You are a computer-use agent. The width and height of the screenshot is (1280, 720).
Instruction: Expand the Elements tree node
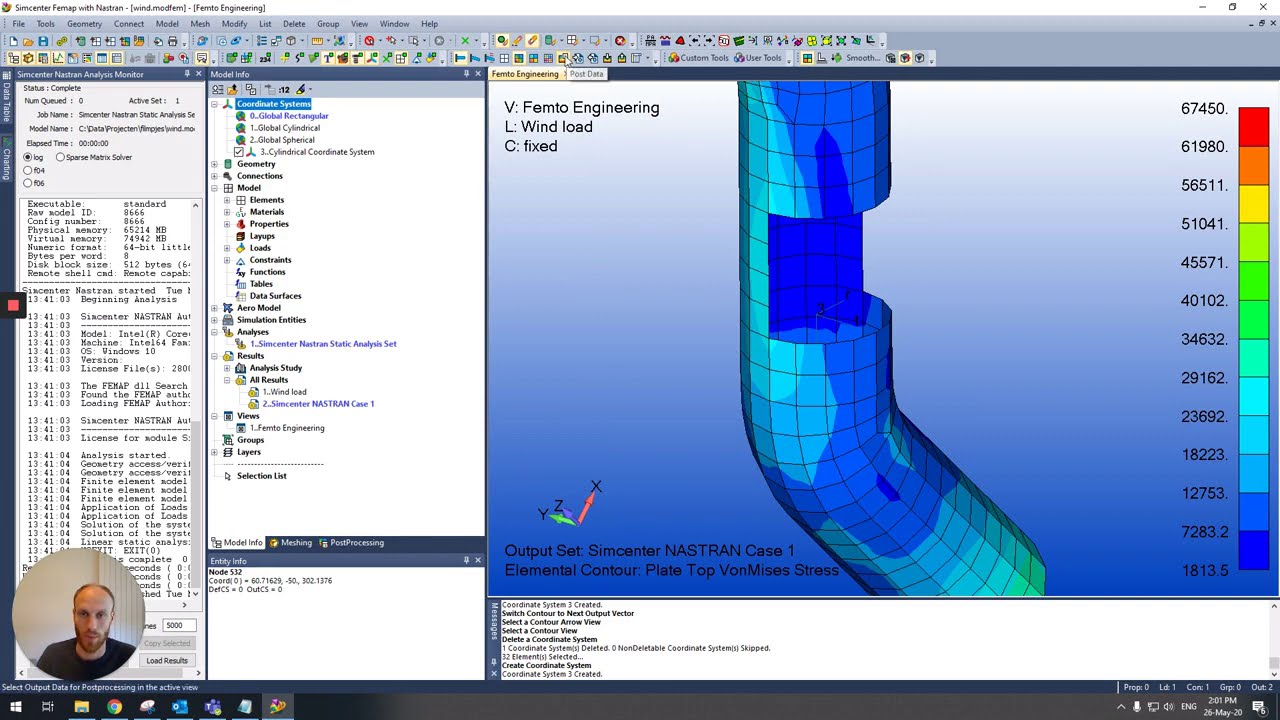click(x=227, y=200)
